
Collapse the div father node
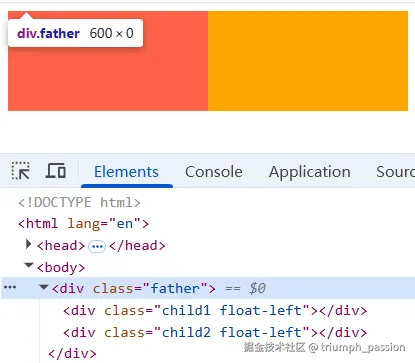[x=44, y=287]
